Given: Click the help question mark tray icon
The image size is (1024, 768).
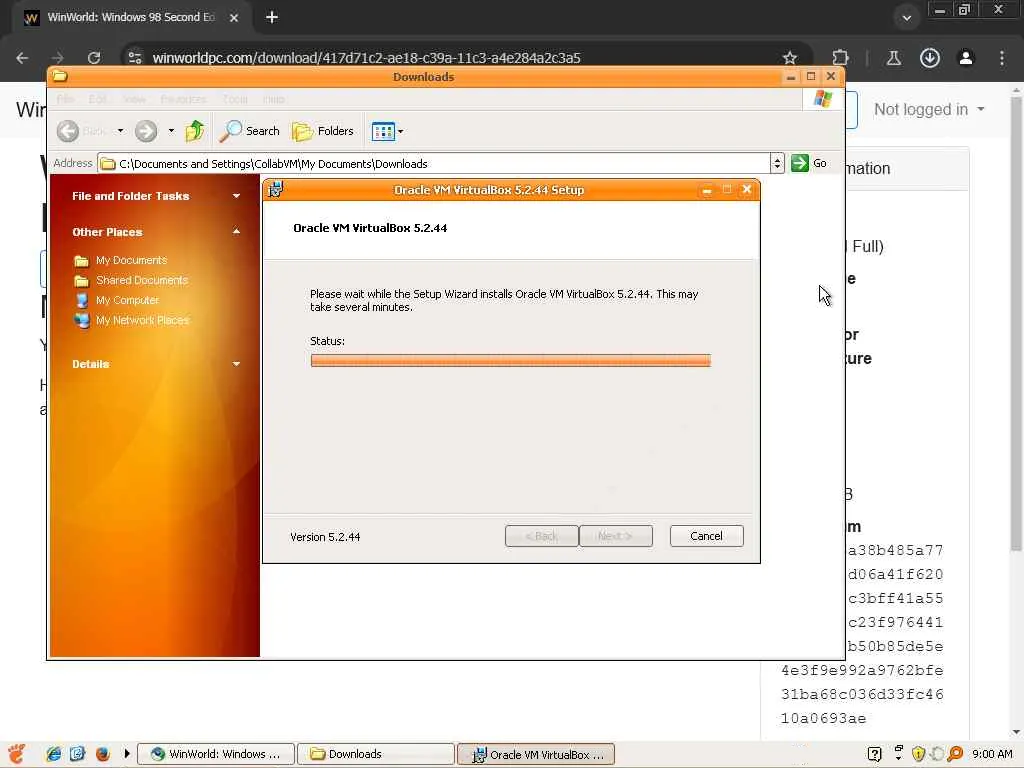Looking at the screenshot, I should coord(874,754).
